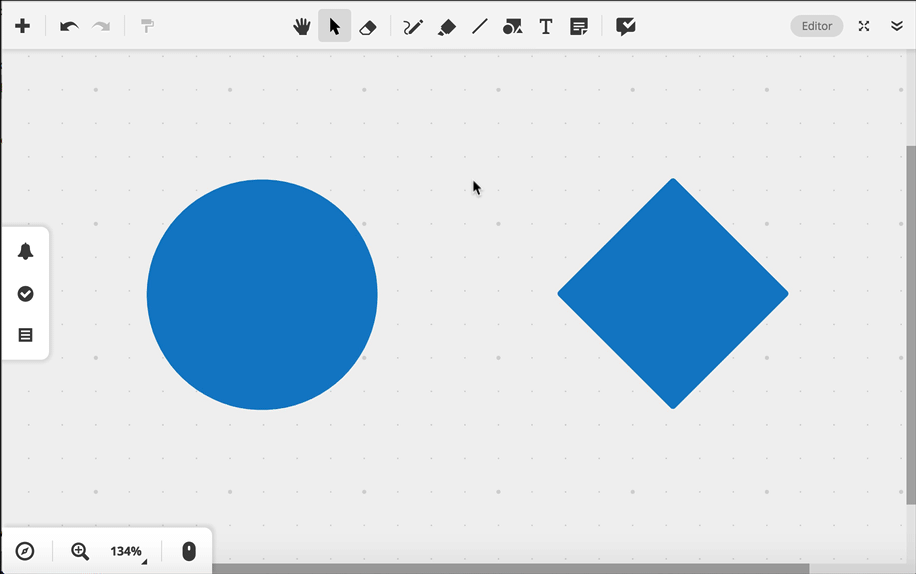Open the compass navigation icon

click(x=25, y=551)
